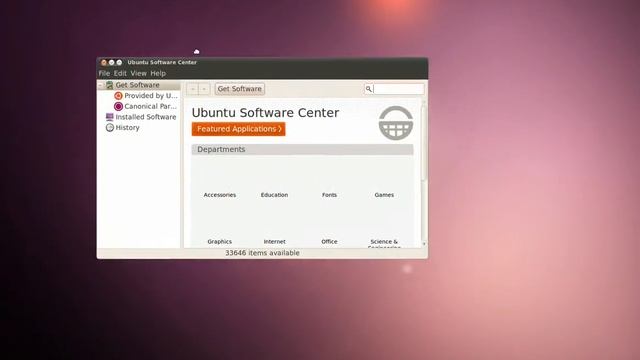Open the File menu
This screenshot has width=640, height=360.
coord(104,73)
